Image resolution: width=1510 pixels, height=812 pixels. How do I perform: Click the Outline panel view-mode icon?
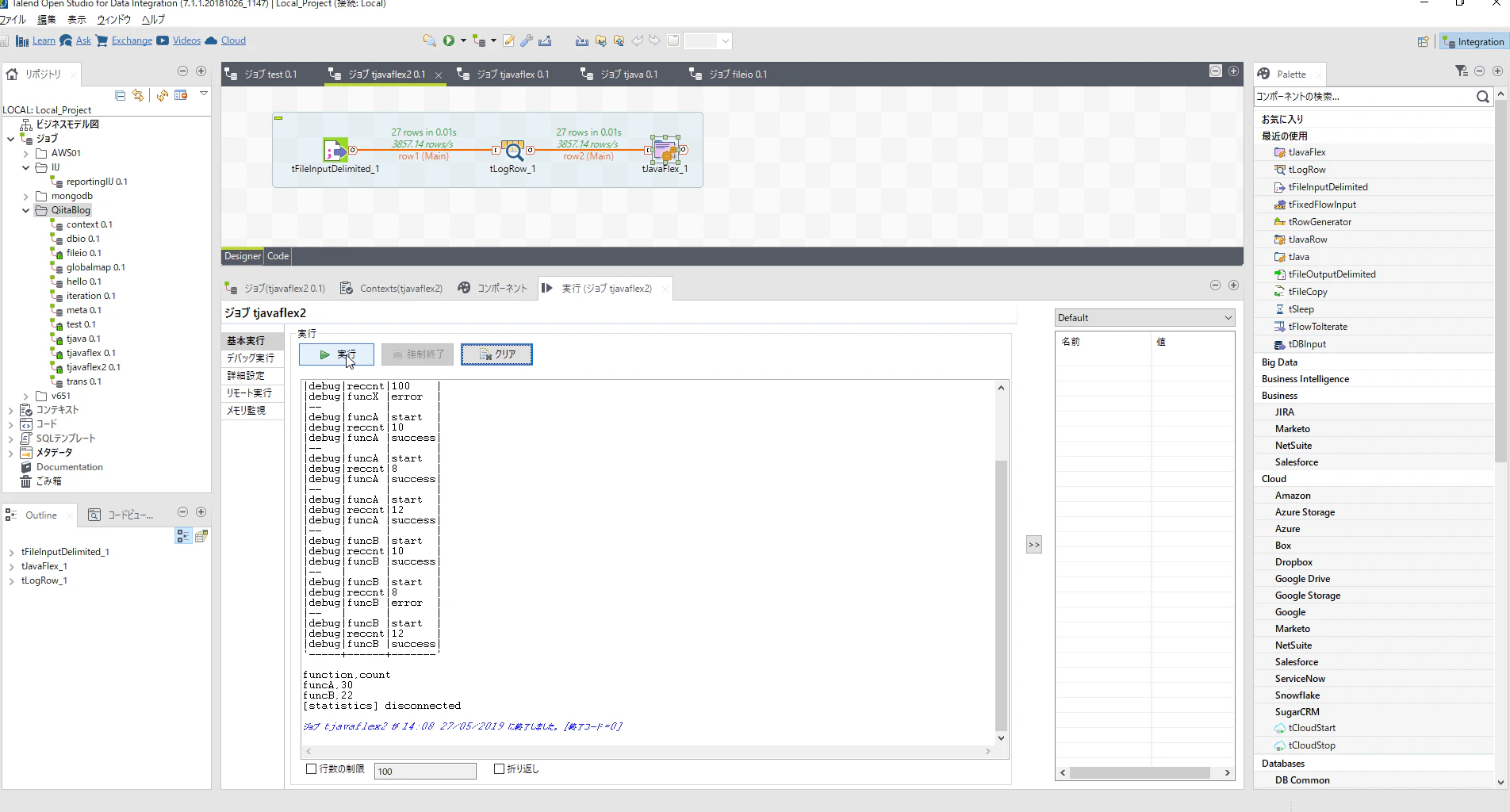183,536
